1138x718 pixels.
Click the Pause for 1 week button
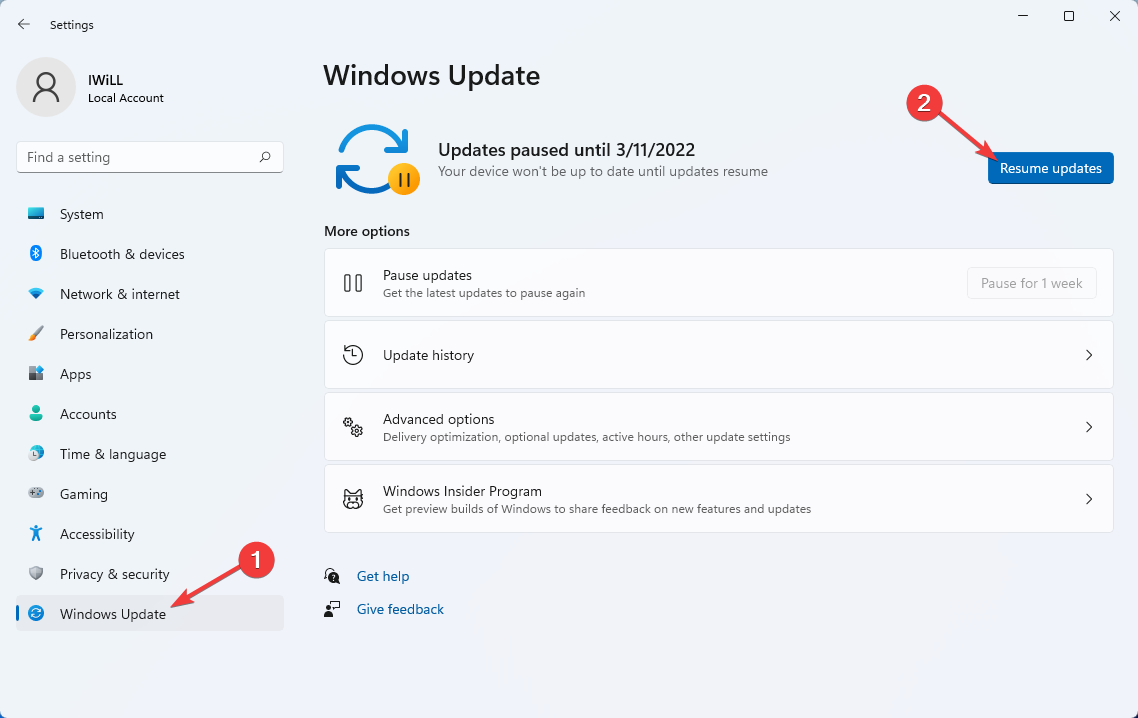pyautogui.click(x=1031, y=282)
